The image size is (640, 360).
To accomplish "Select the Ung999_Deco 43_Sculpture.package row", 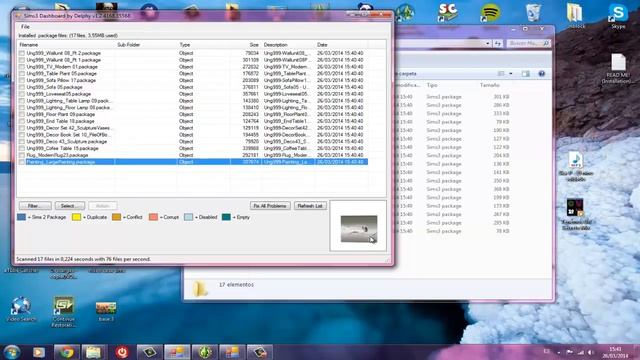I will click(x=193, y=142).
